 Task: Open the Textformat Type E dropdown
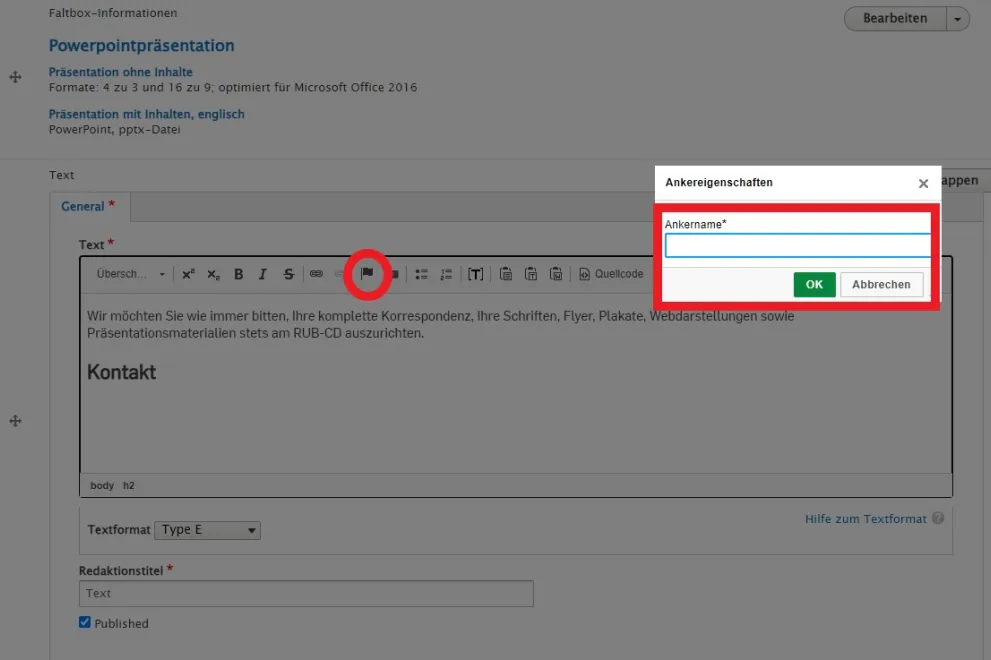tap(207, 530)
